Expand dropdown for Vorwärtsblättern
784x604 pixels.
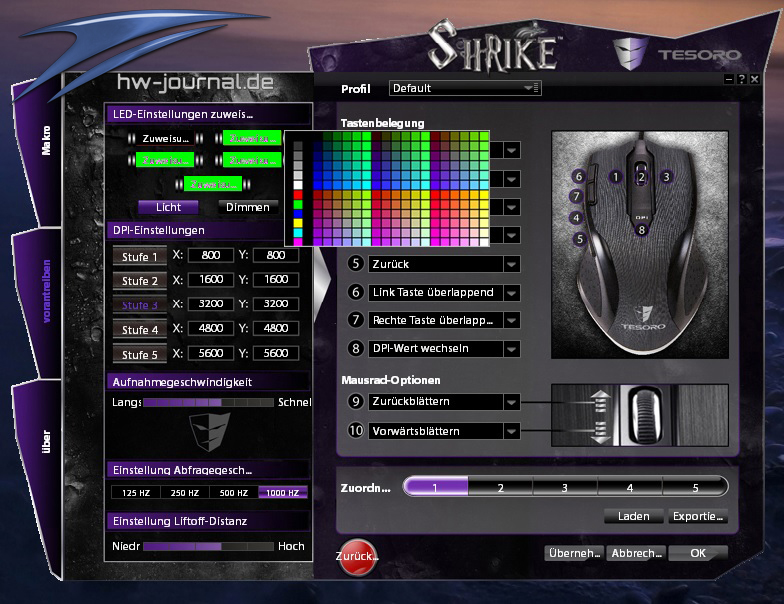coord(512,430)
